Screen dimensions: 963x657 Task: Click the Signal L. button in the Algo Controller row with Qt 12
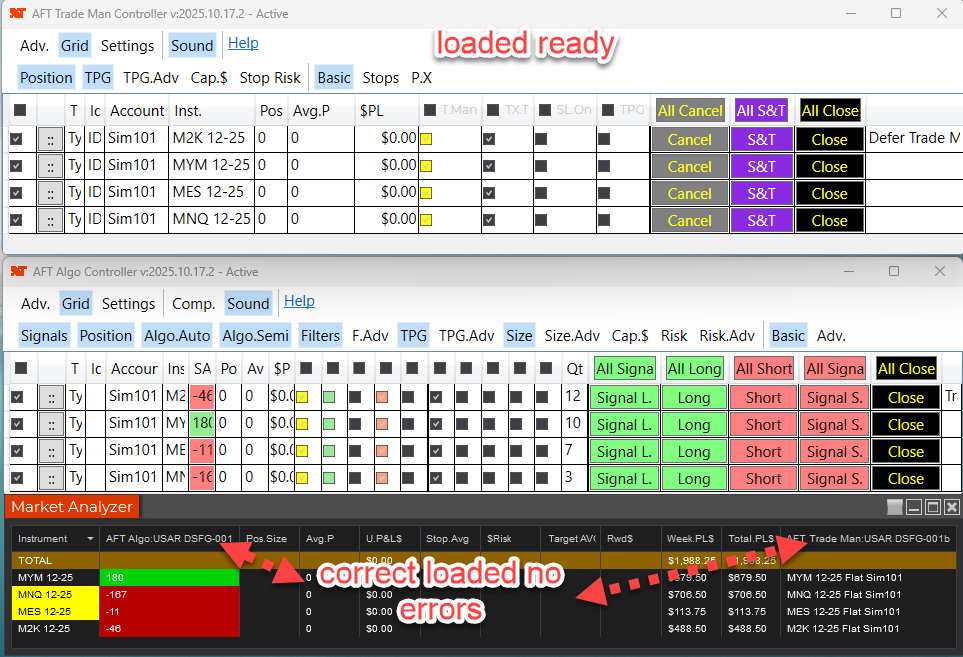[624, 397]
